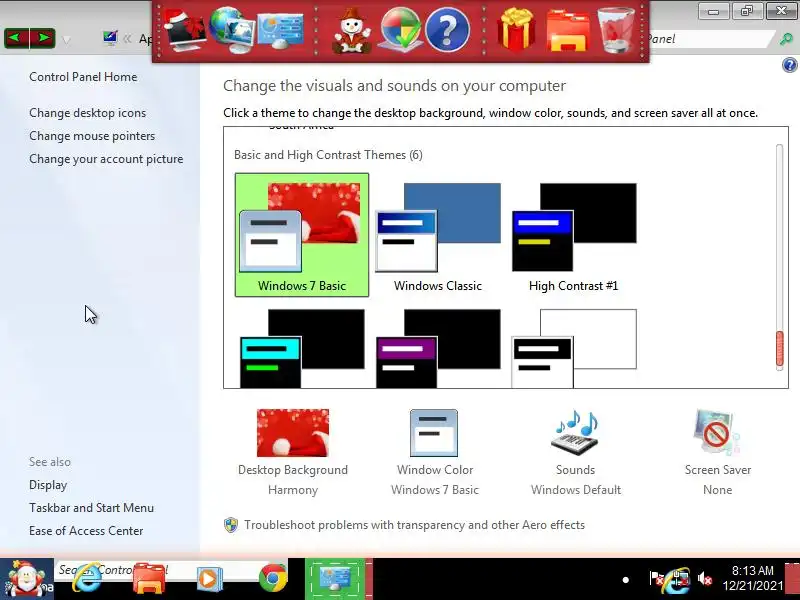Screen dimensions: 800x600
Task: Open Window Color settings
Action: pyautogui.click(x=435, y=453)
